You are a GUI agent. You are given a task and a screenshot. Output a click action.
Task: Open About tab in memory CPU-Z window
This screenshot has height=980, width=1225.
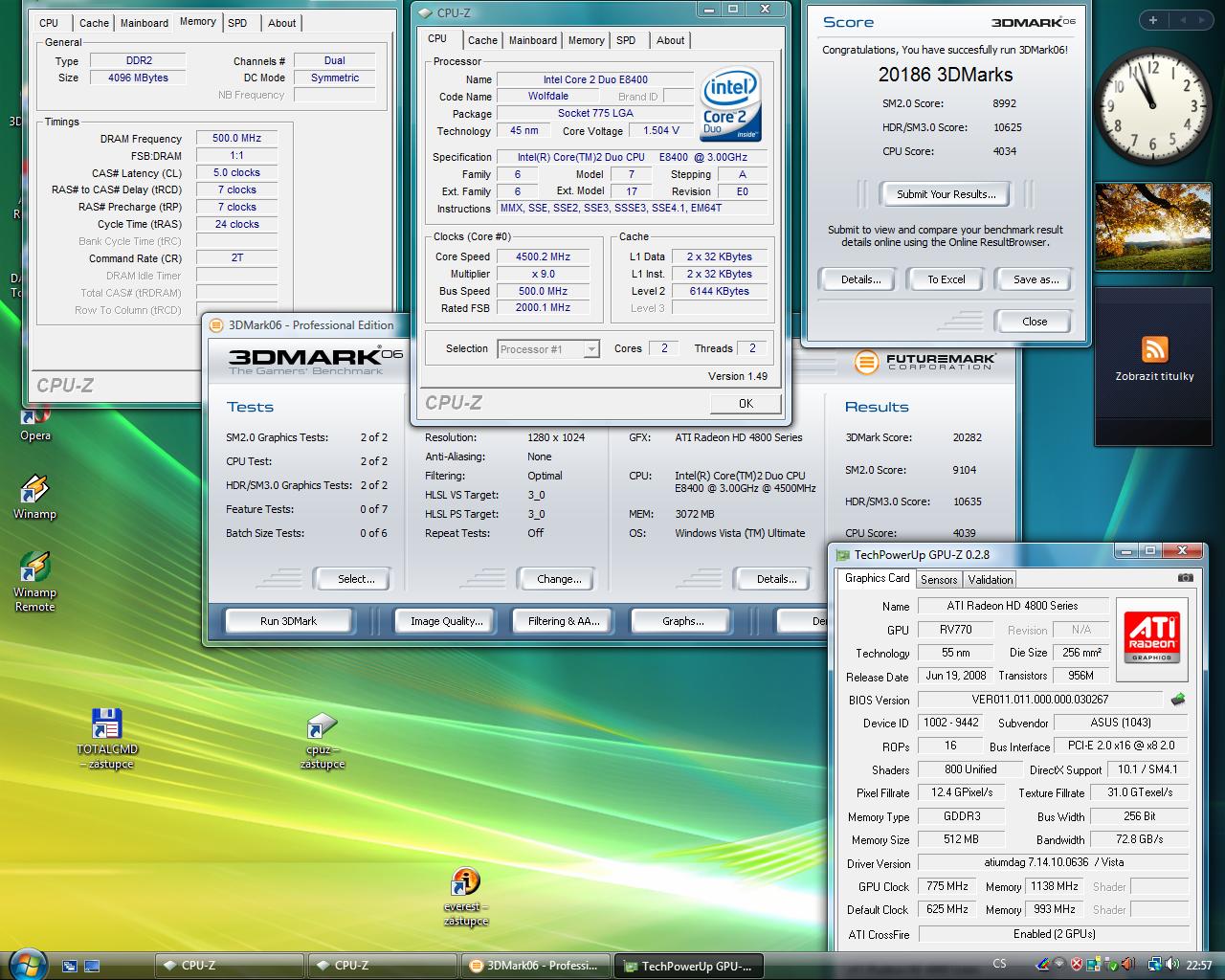point(281,23)
